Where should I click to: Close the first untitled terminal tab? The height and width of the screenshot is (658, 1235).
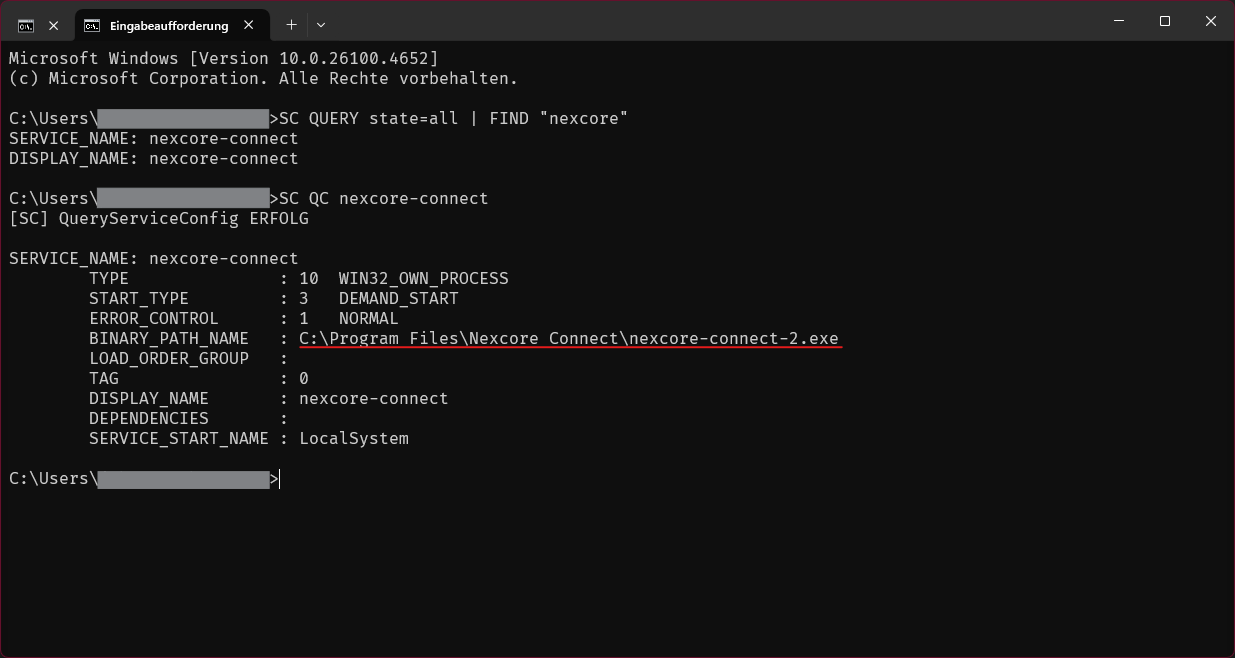pos(53,25)
